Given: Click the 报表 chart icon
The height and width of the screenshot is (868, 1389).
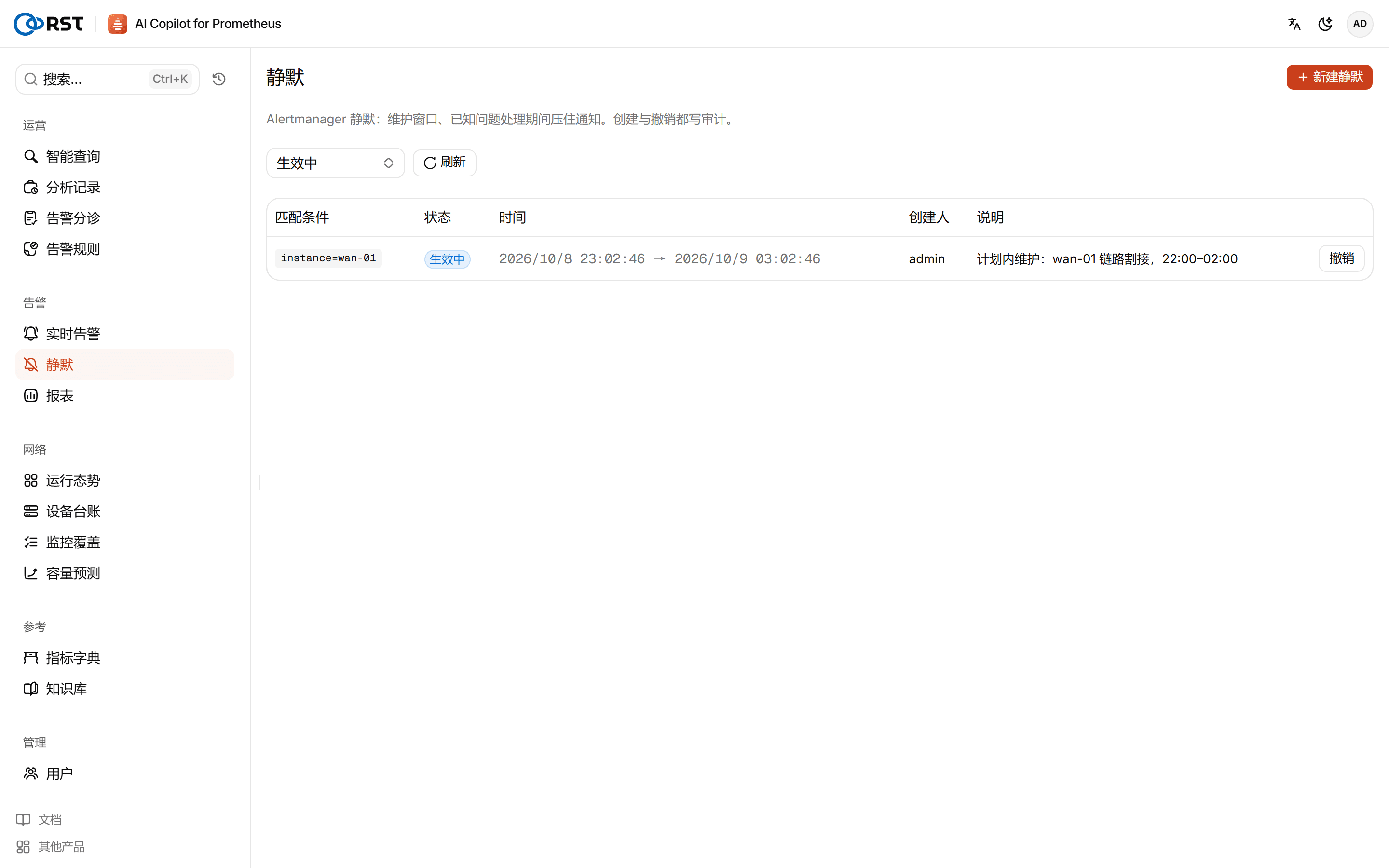Looking at the screenshot, I should click(x=31, y=395).
